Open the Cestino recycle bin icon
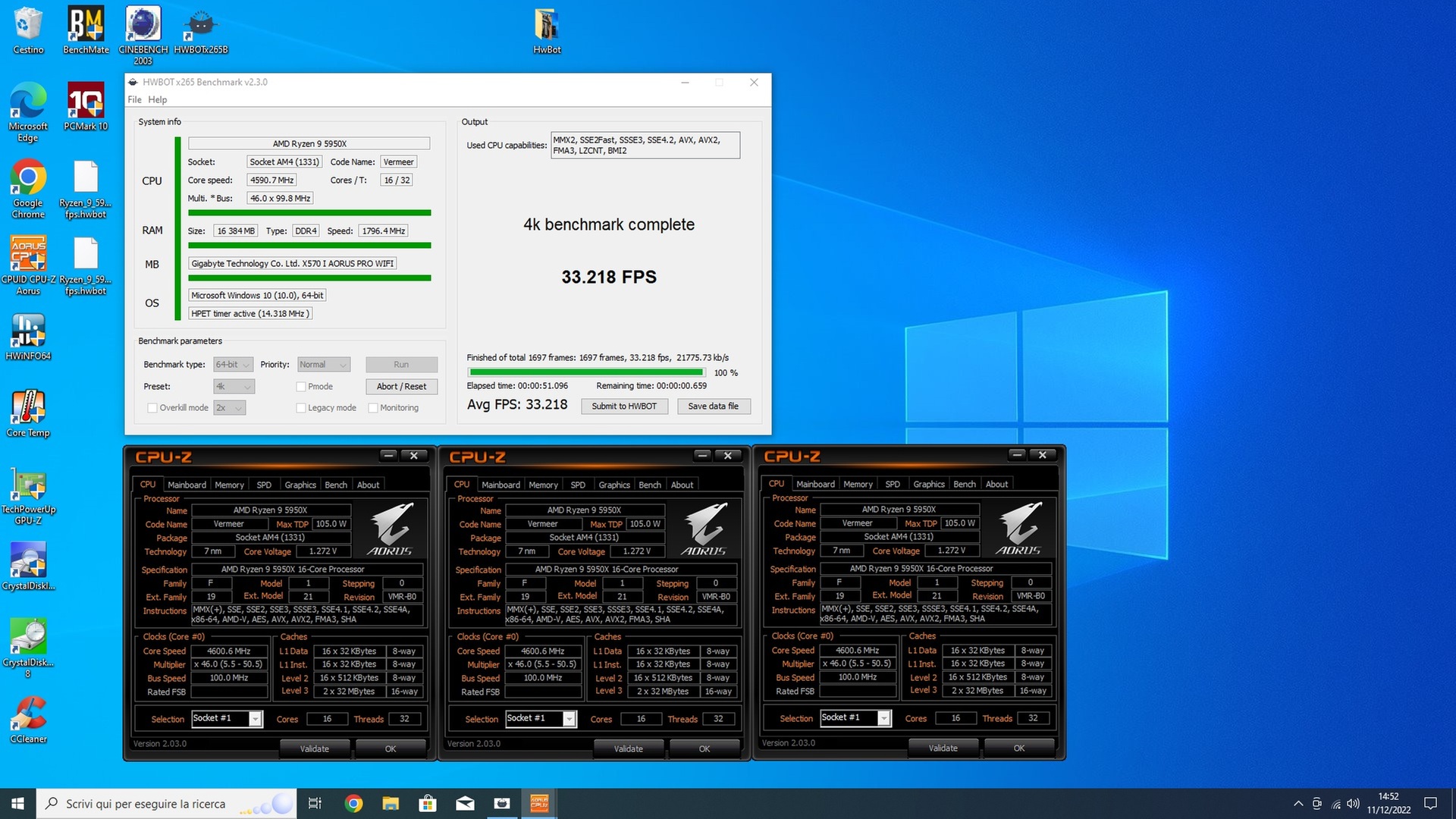This screenshot has width=1456, height=819. [x=28, y=30]
